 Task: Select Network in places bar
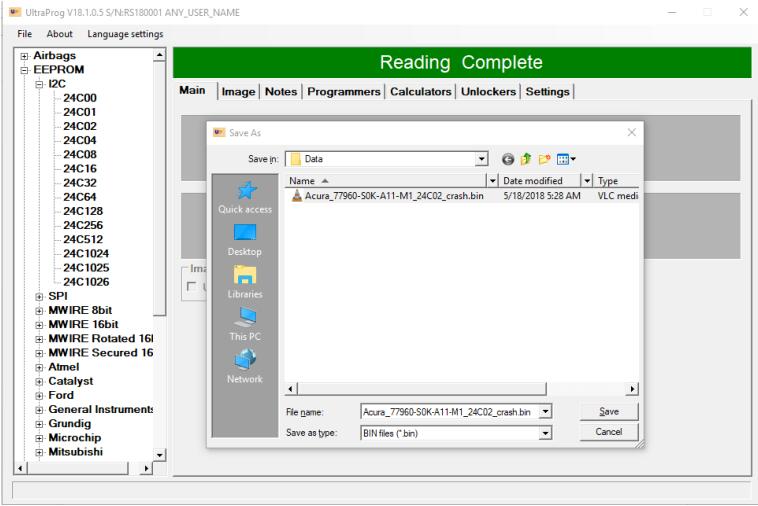[245, 367]
